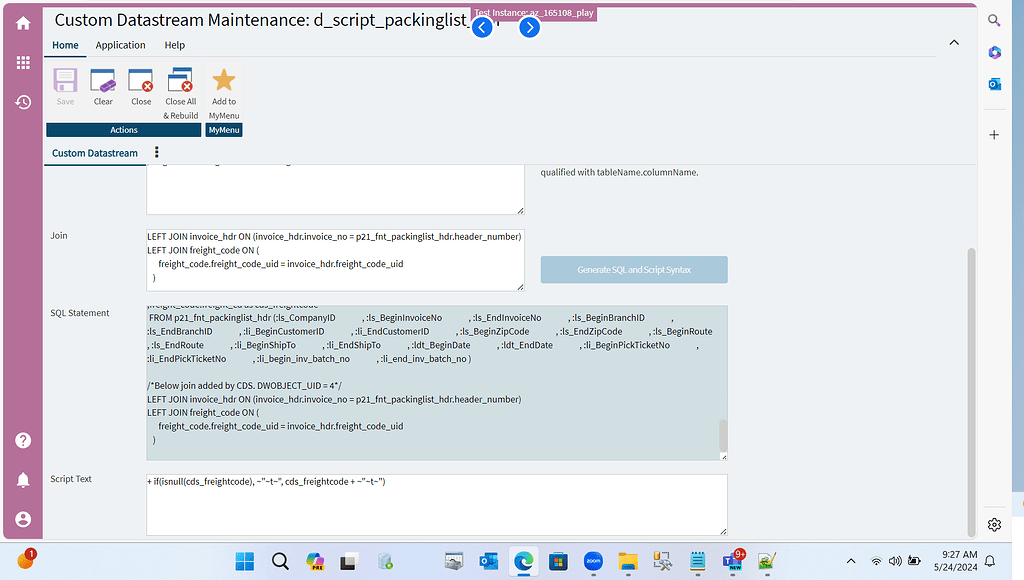This screenshot has width=1024, height=580.
Task: Open the three-dot menu beside Custom Datastream
Action: (156, 152)
